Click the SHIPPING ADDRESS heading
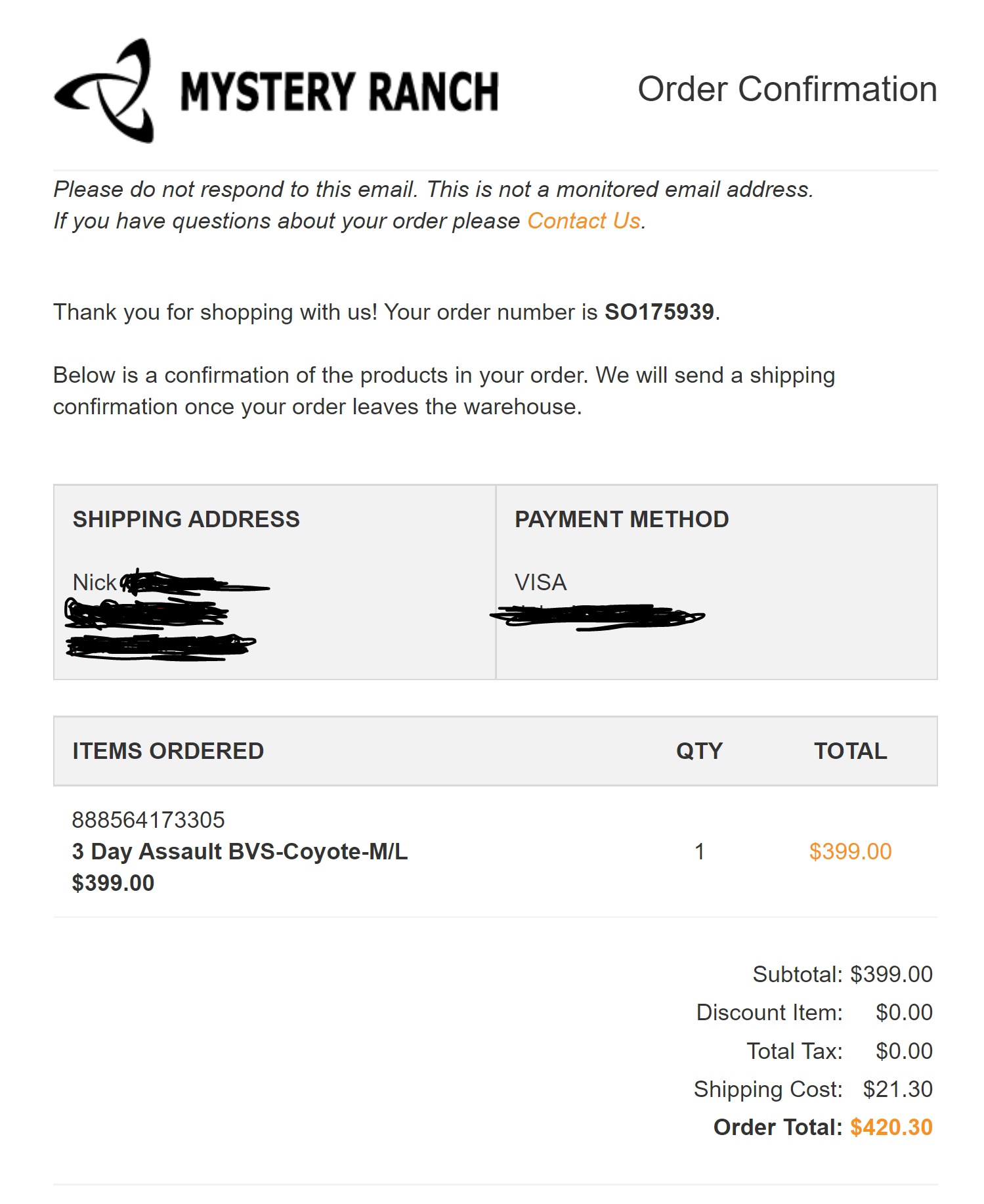 pos(186,519)
